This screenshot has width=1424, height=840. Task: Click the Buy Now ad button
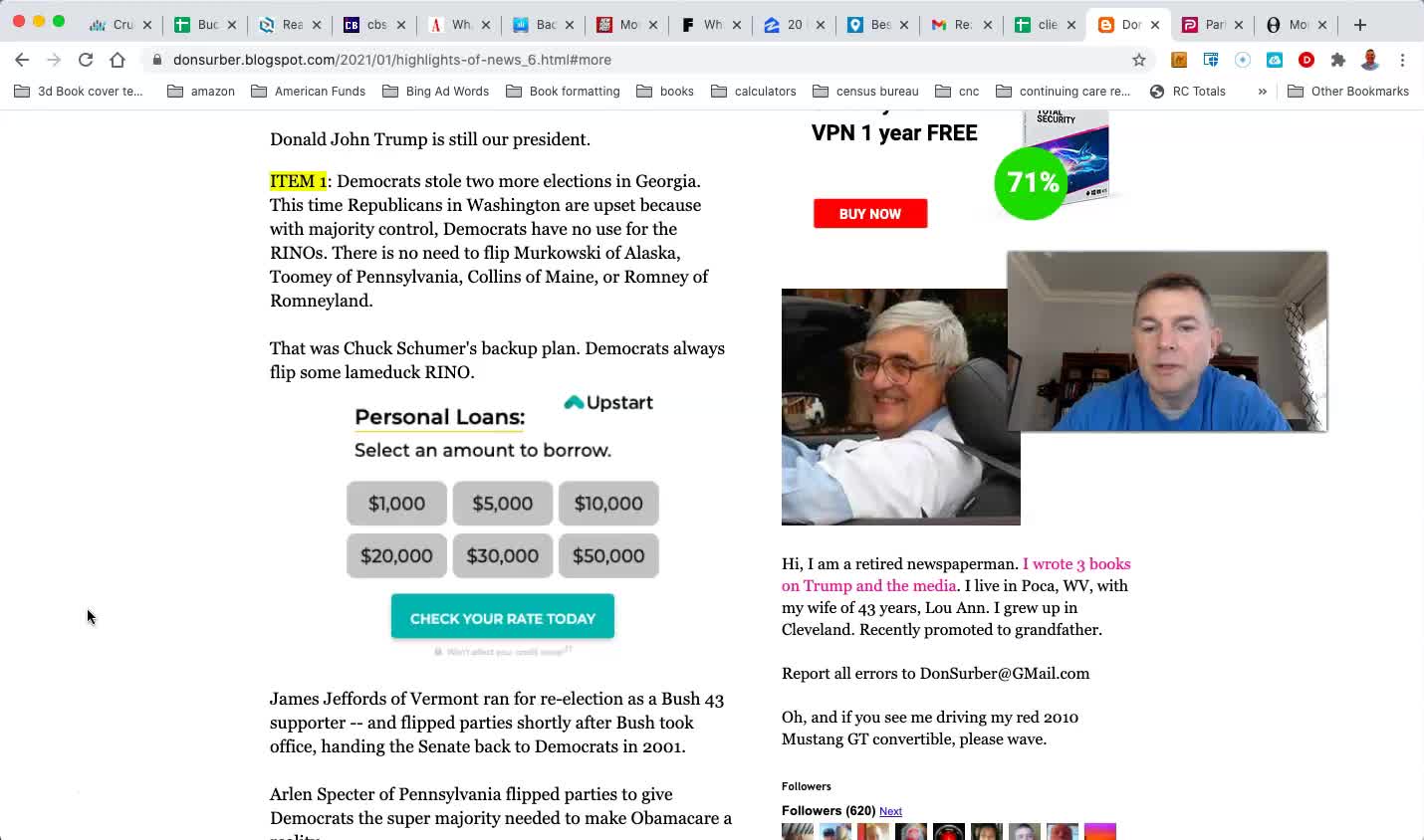pyautogui.click(x=870, y=213)
